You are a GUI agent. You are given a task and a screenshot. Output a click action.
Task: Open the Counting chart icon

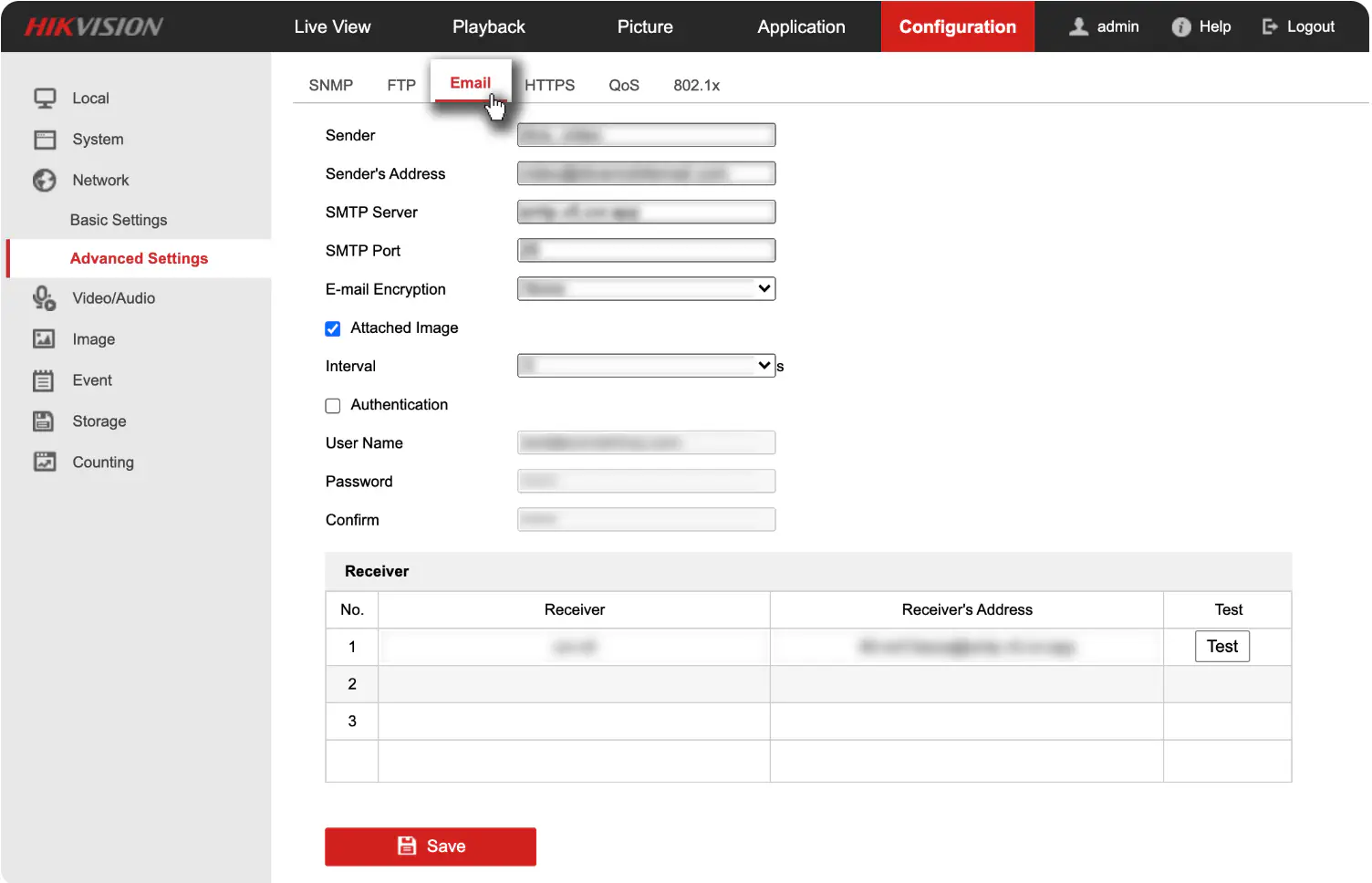click(45, 462)
